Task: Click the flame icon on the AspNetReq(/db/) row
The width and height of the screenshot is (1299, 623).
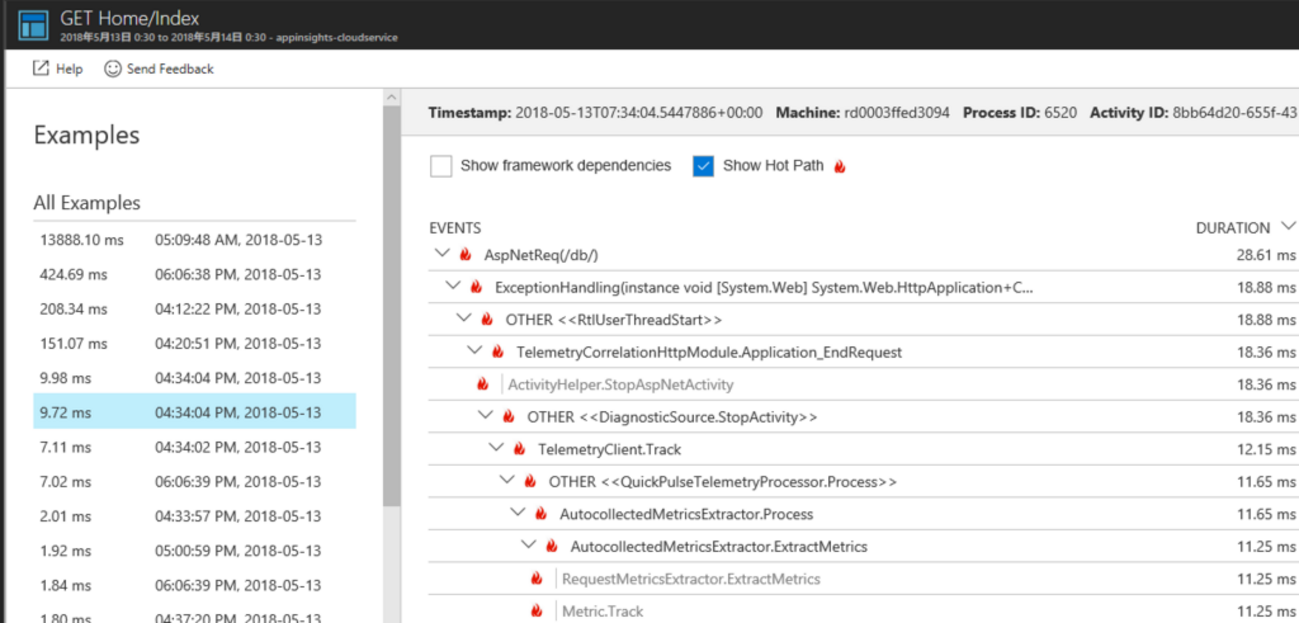Action: [x=465, y=255]
